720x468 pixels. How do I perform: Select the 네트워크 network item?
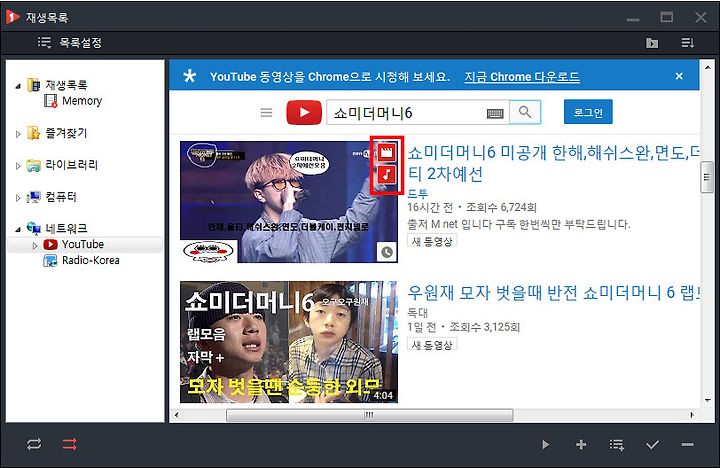pos(66,228)
